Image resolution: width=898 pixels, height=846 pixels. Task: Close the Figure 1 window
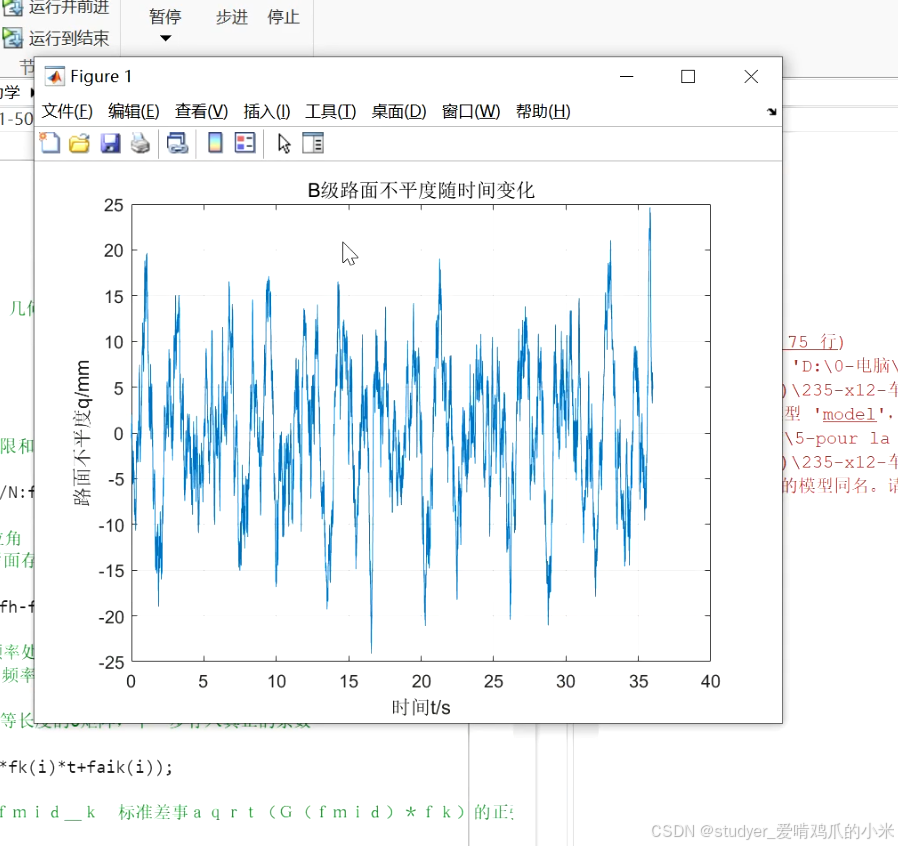[751, 76]
